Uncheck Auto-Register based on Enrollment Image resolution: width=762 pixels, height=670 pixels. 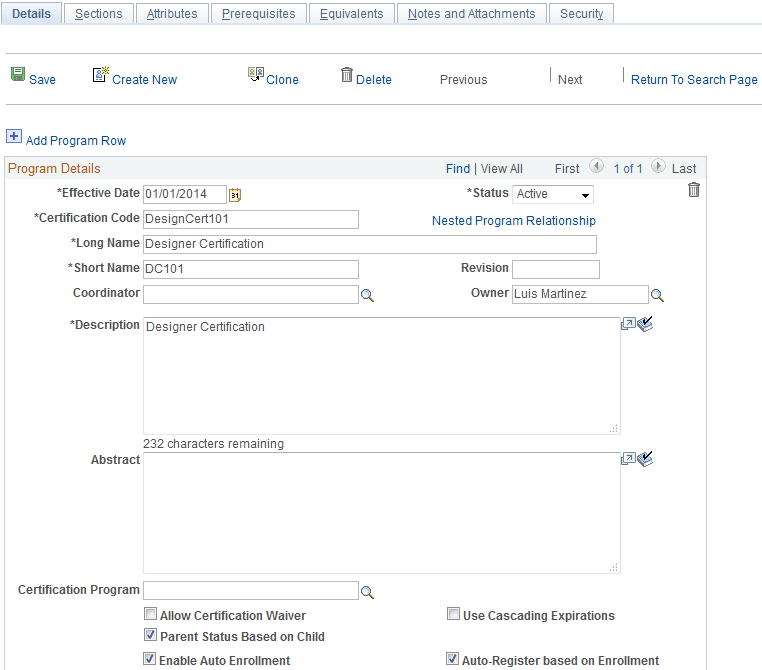[452, 659]
